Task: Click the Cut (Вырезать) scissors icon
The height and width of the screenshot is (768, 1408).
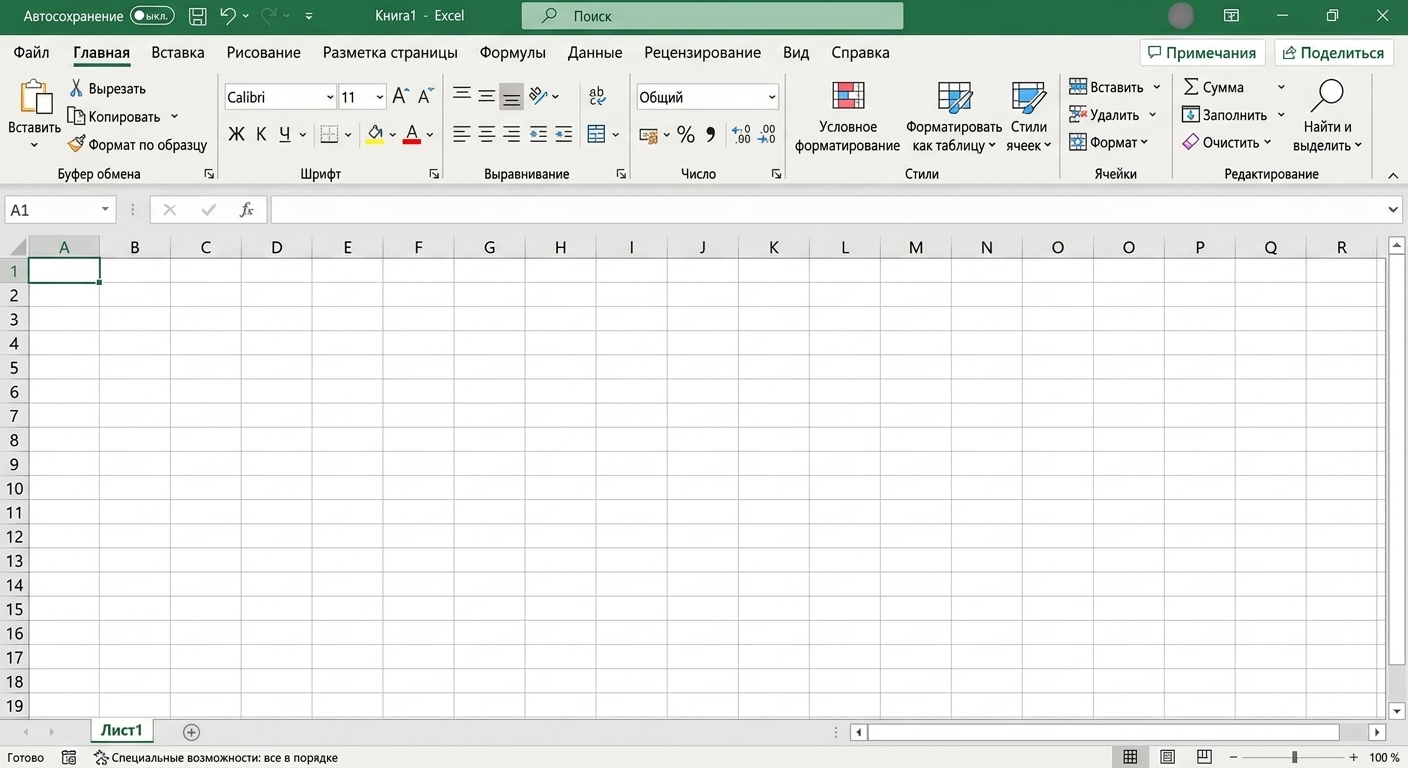Action: click(76, 89)
